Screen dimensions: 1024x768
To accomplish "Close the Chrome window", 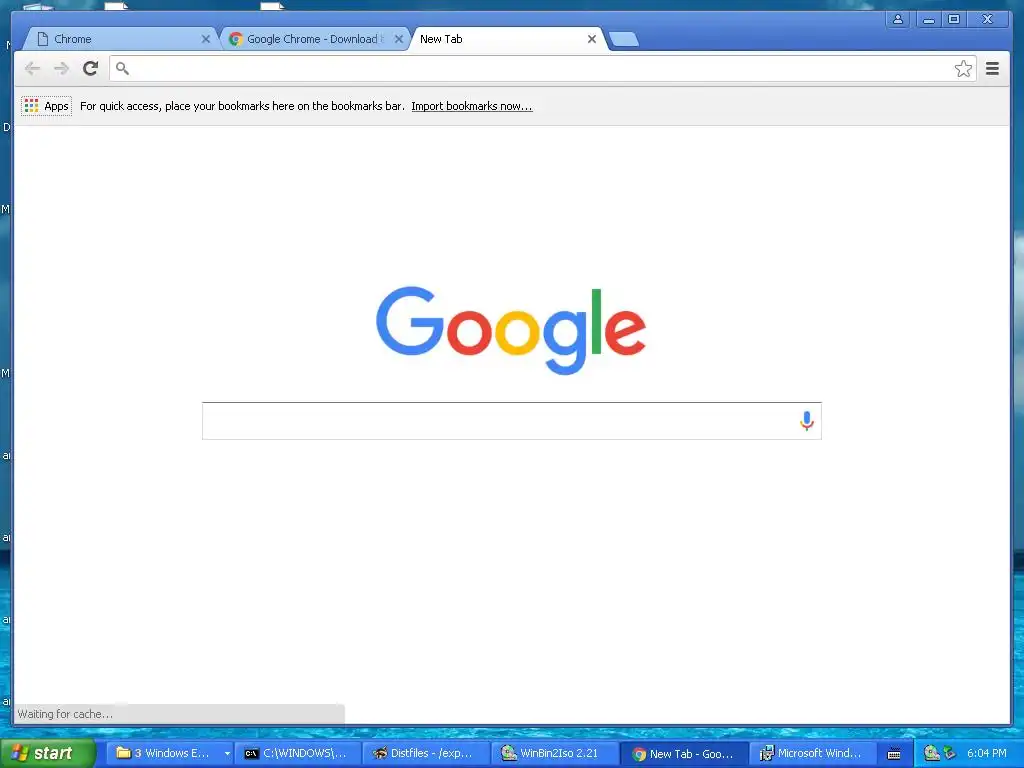I will [987, 20].
